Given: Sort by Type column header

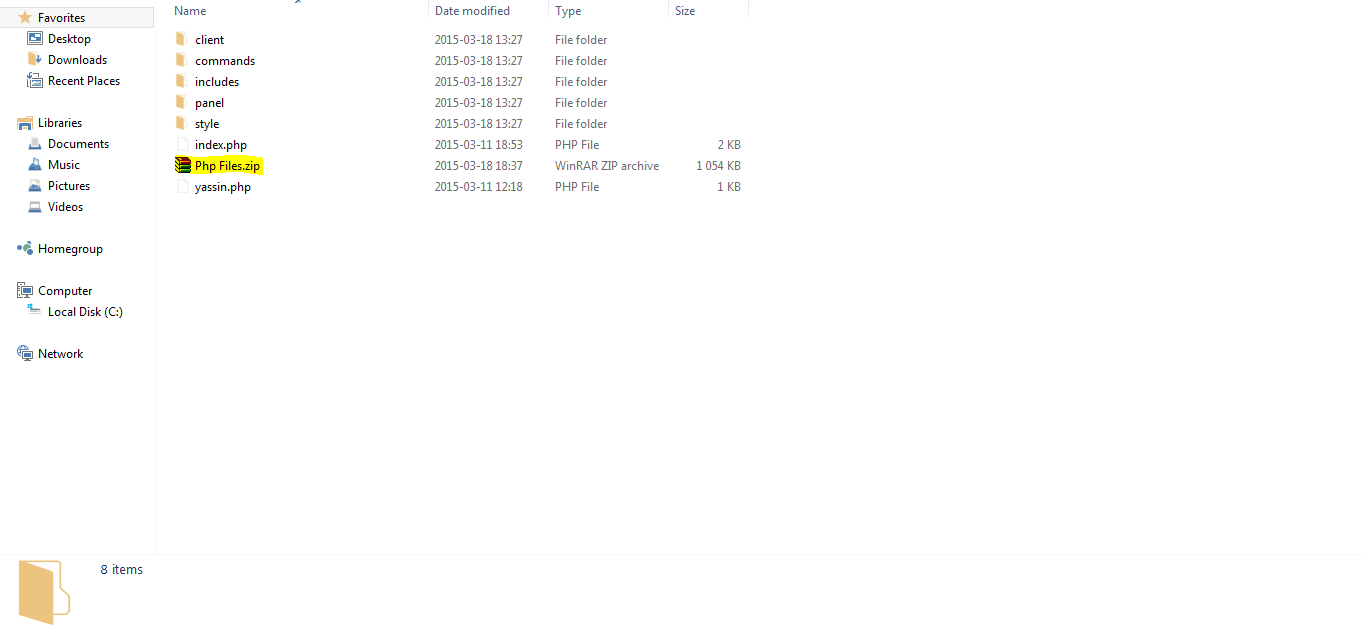Looking at the screenshot, I should coord(609,10).
